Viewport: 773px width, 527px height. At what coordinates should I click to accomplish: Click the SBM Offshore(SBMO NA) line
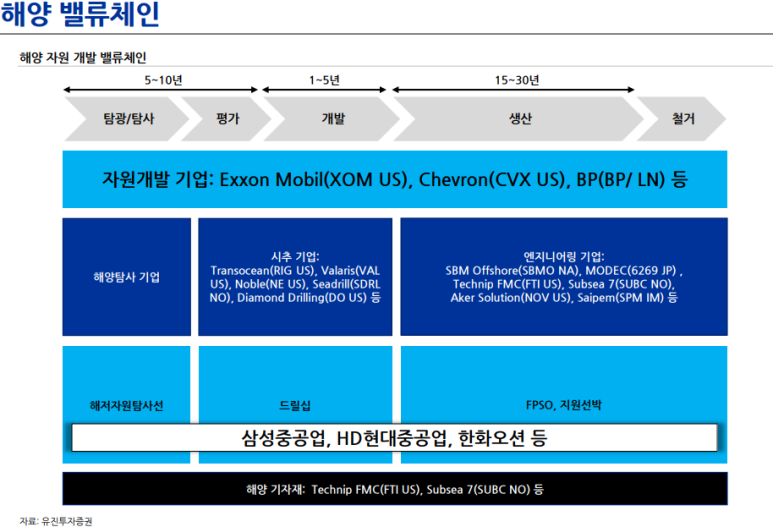pos(564,270)
